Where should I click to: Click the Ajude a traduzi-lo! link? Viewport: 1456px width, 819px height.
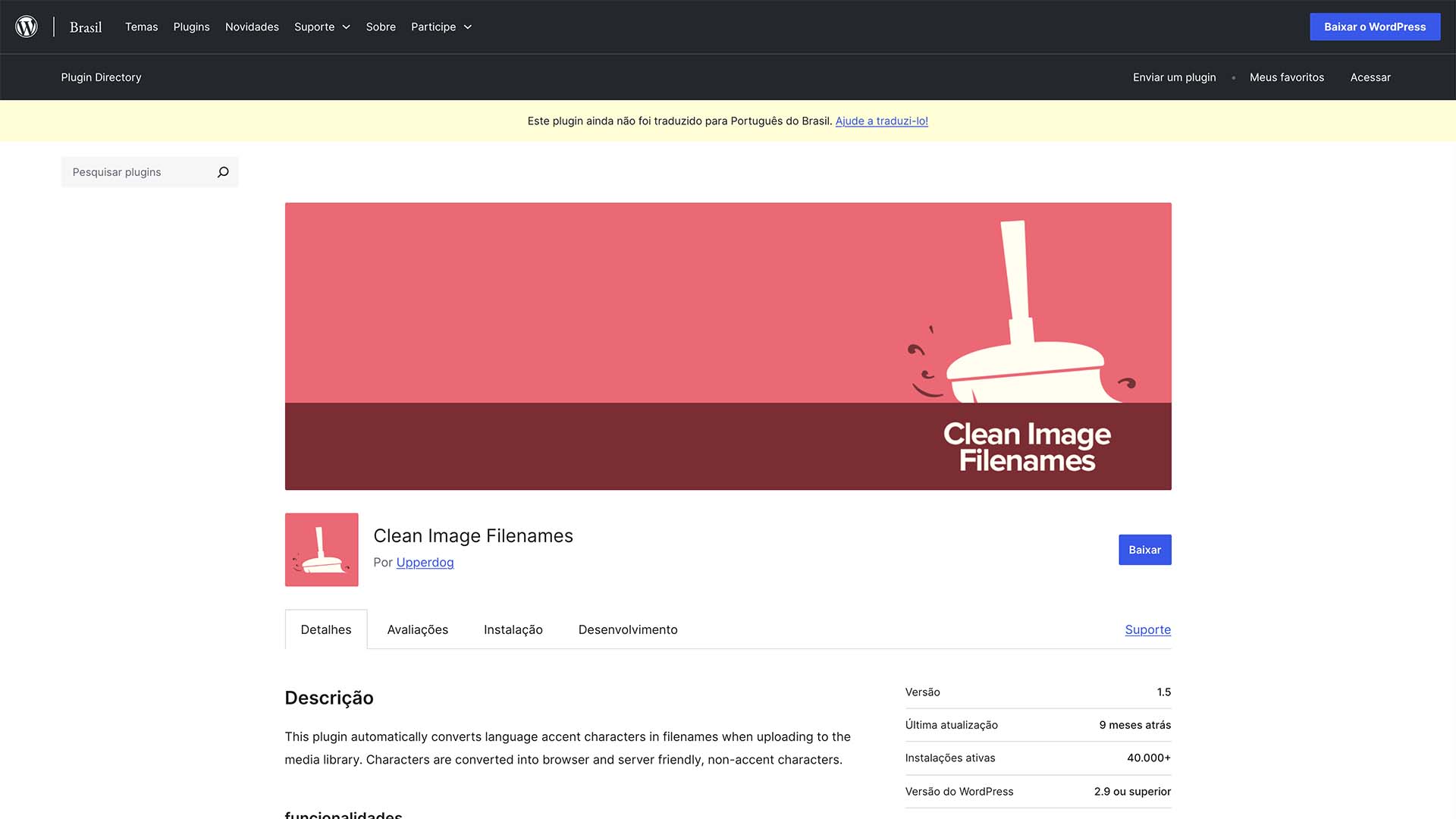[x=882, y=121]
